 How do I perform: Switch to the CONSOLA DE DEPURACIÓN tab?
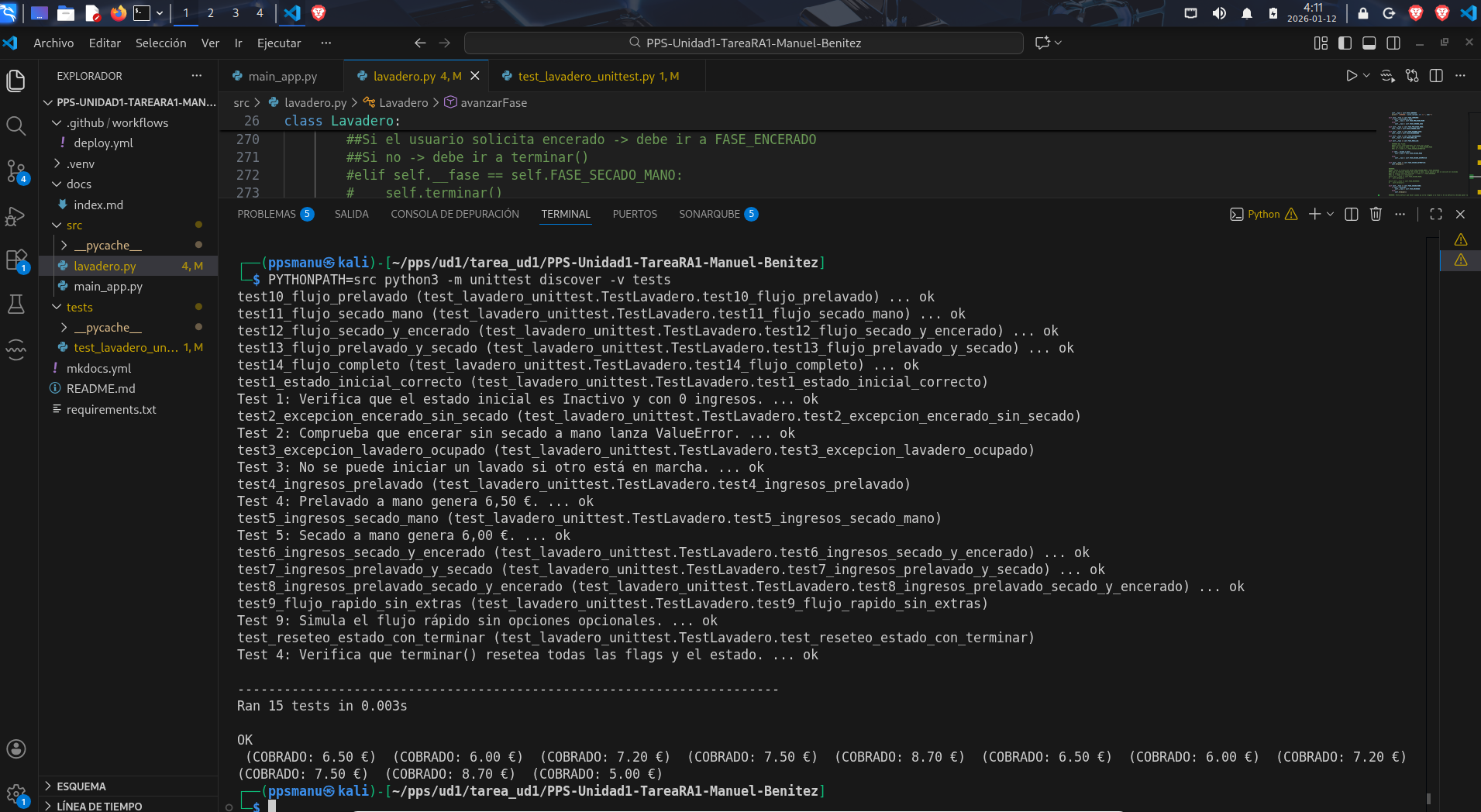(x=455, y=214)
